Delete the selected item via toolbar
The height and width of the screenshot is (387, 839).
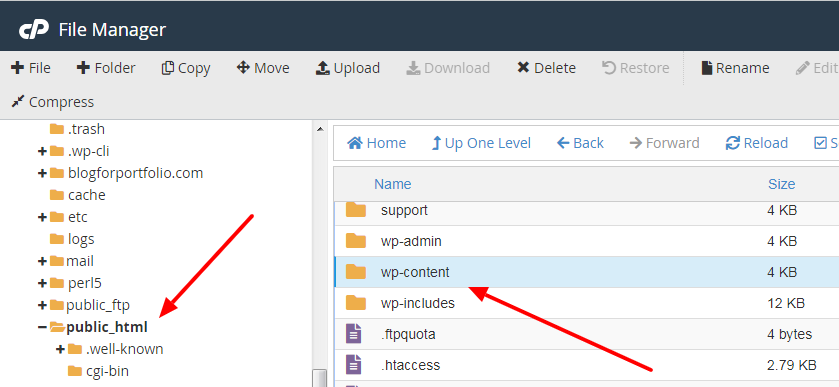(546, 68)
